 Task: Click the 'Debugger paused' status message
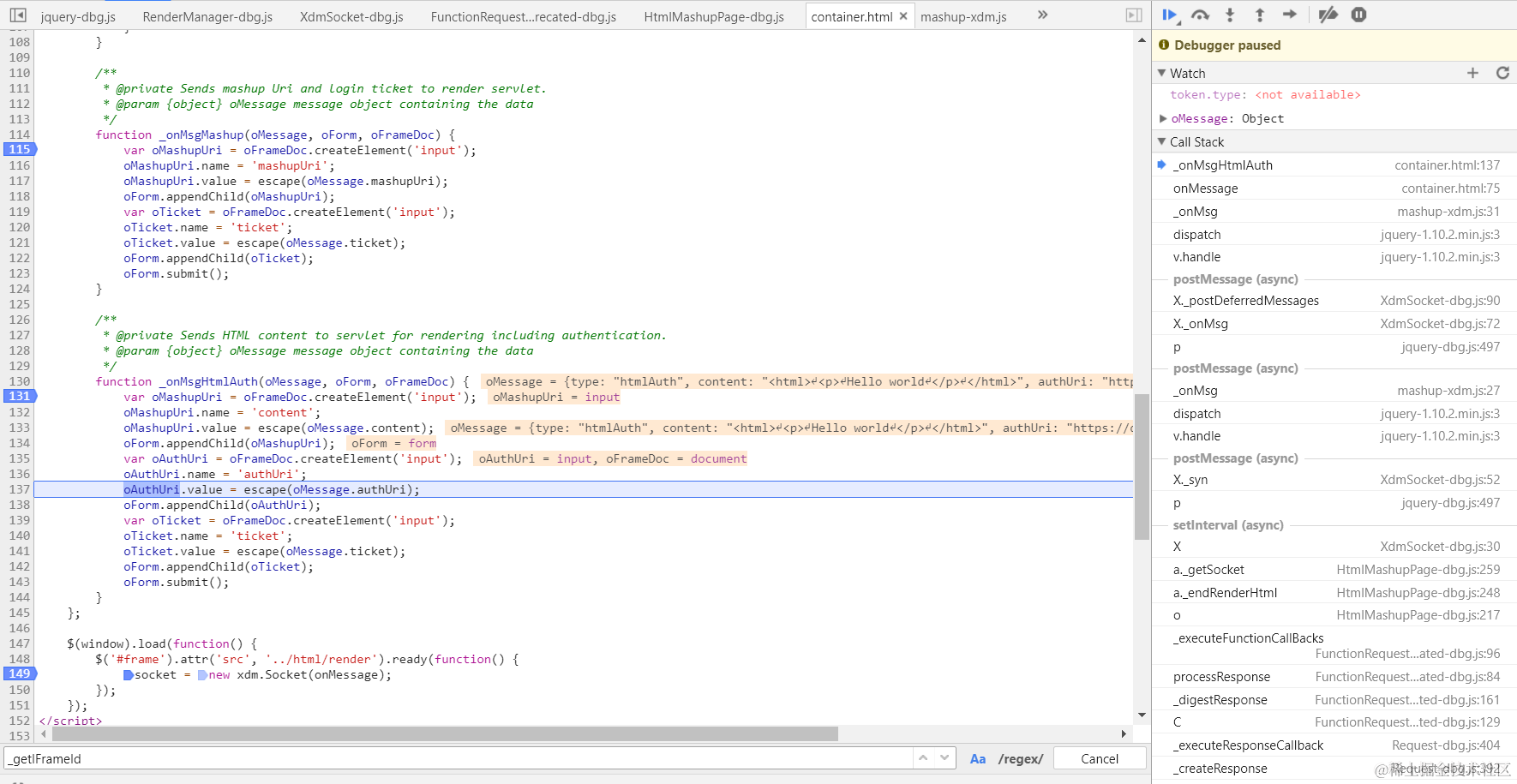click(x=1226, y=45)
